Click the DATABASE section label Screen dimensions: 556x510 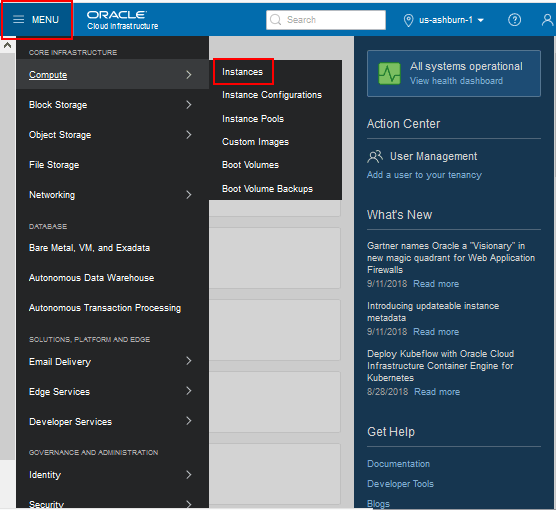[x=48, y=226]
